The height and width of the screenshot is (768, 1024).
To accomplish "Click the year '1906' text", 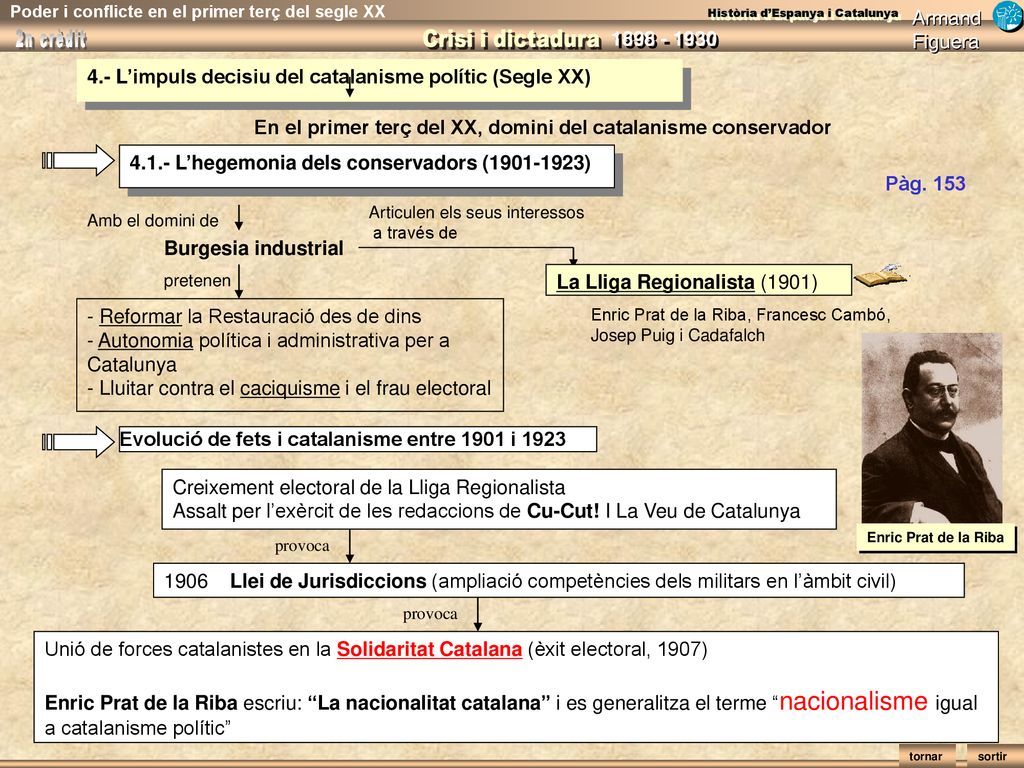I will click(x=186, y=581).
